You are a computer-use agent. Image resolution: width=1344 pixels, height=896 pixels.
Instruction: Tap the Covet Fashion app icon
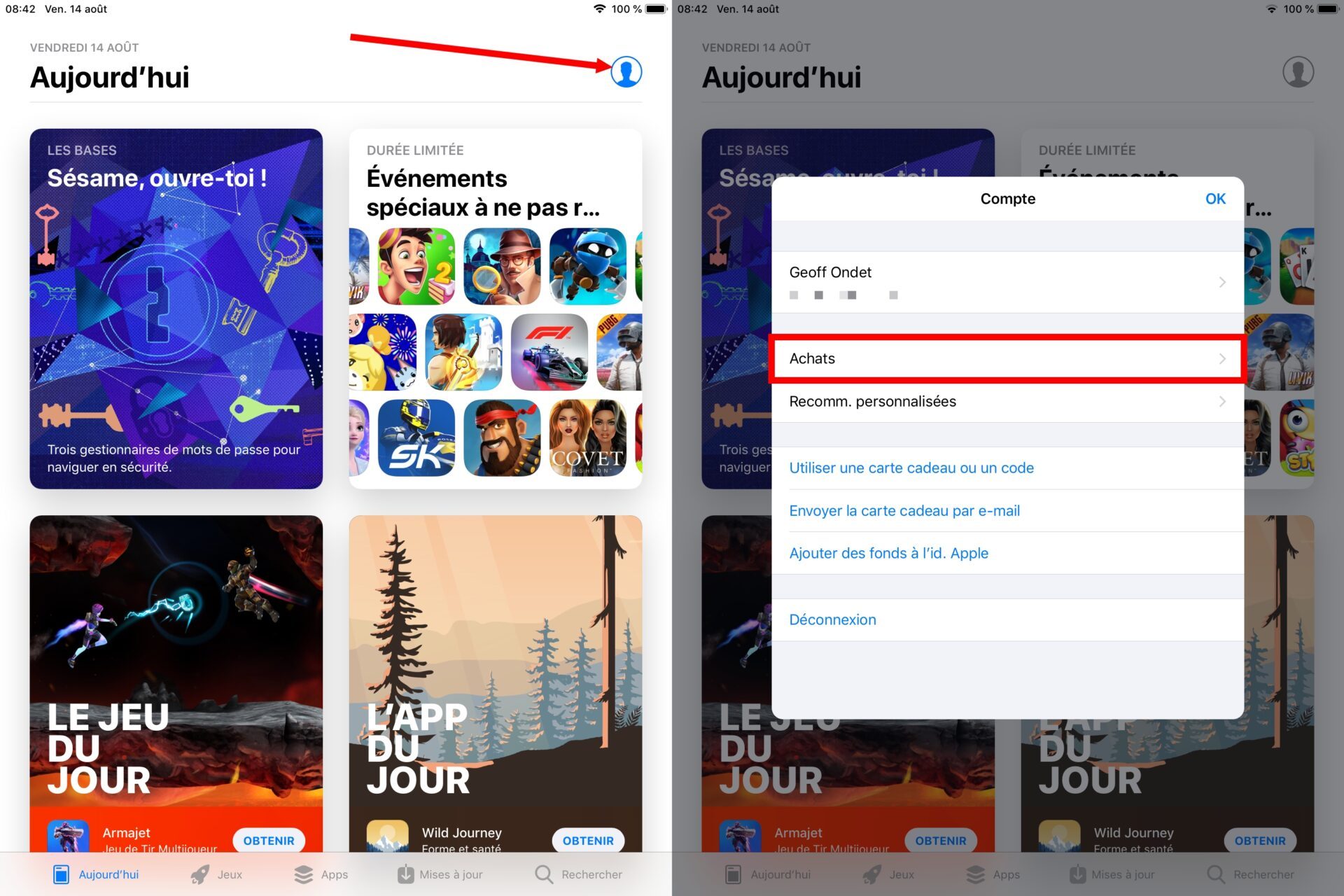click(587, 437)
